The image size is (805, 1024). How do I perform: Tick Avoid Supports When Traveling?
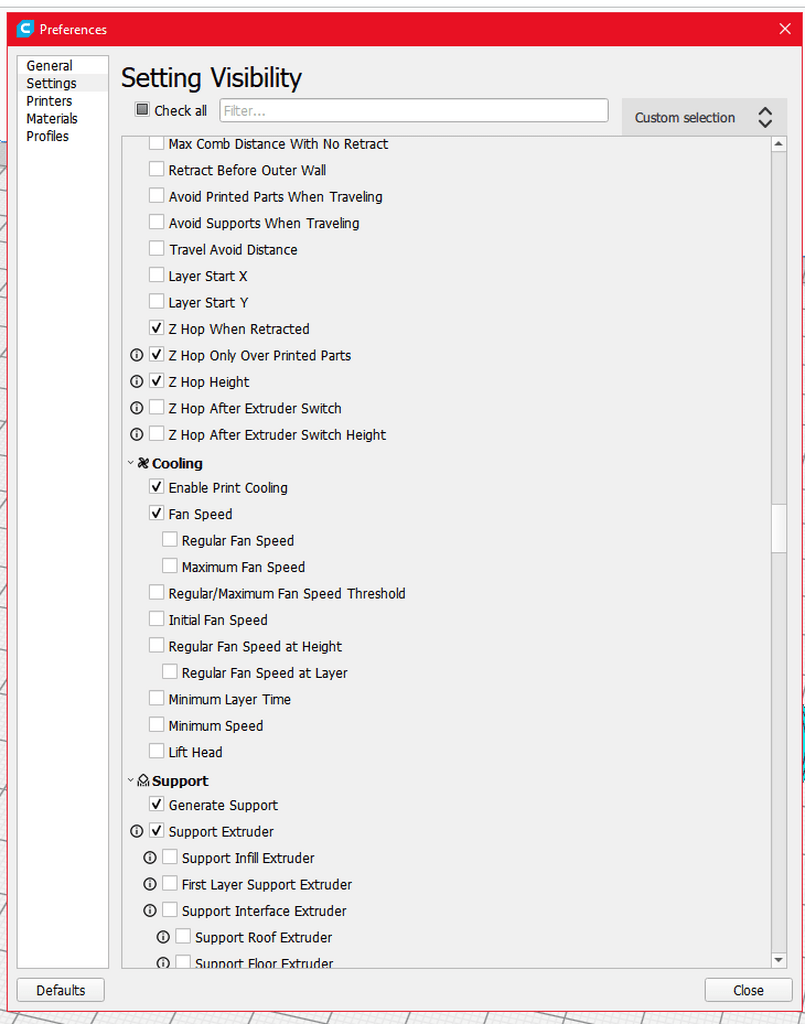(x=156, y=223)
